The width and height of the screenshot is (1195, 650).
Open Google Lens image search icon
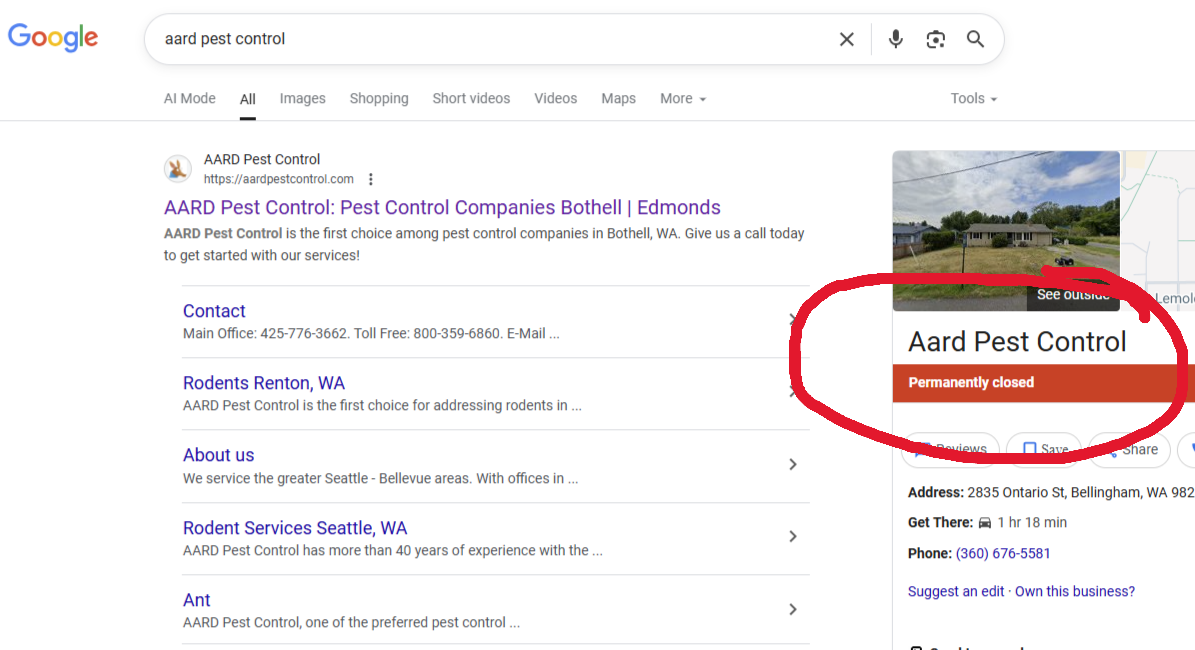(x=935, y=39)
